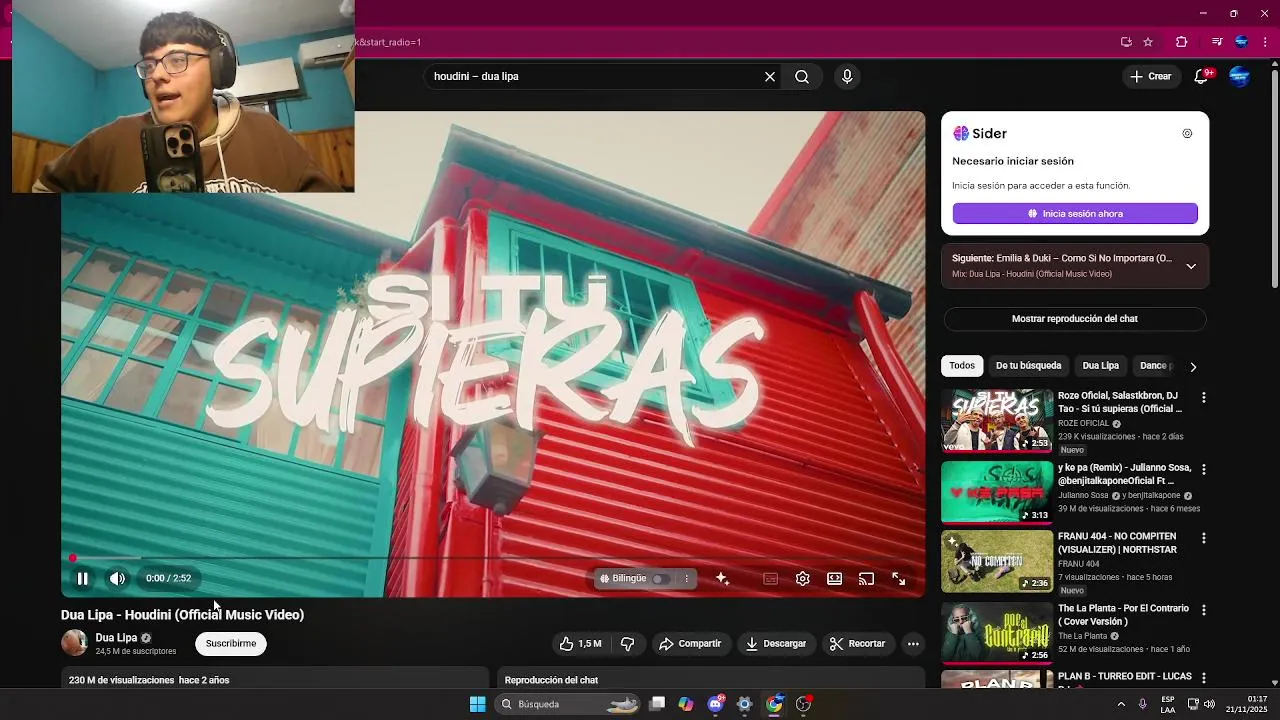
Task: Open the Dua Lipa channel name link
Action: tap(116, 638)
